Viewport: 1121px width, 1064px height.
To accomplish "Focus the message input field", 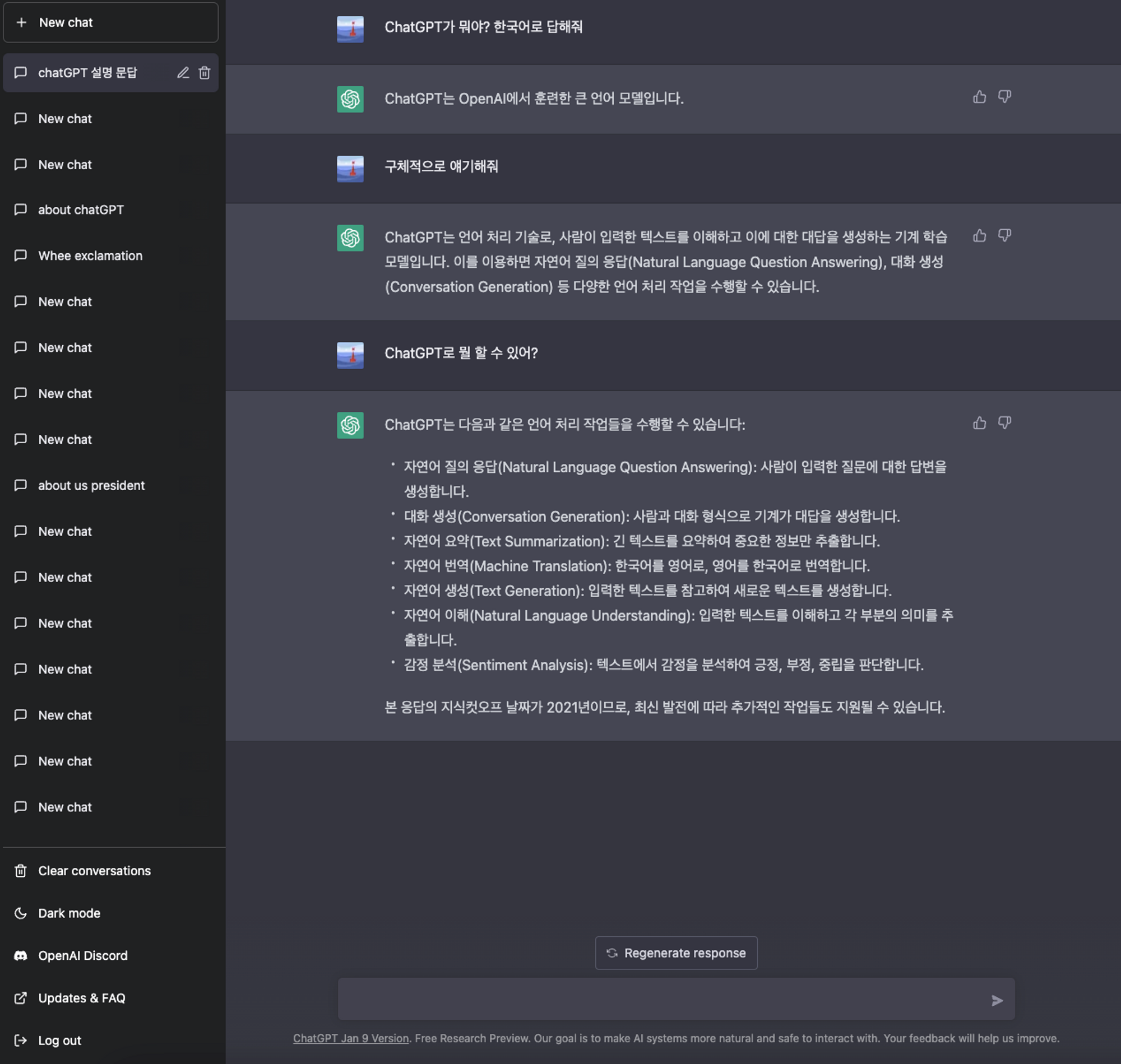I will click(658, 1000).
